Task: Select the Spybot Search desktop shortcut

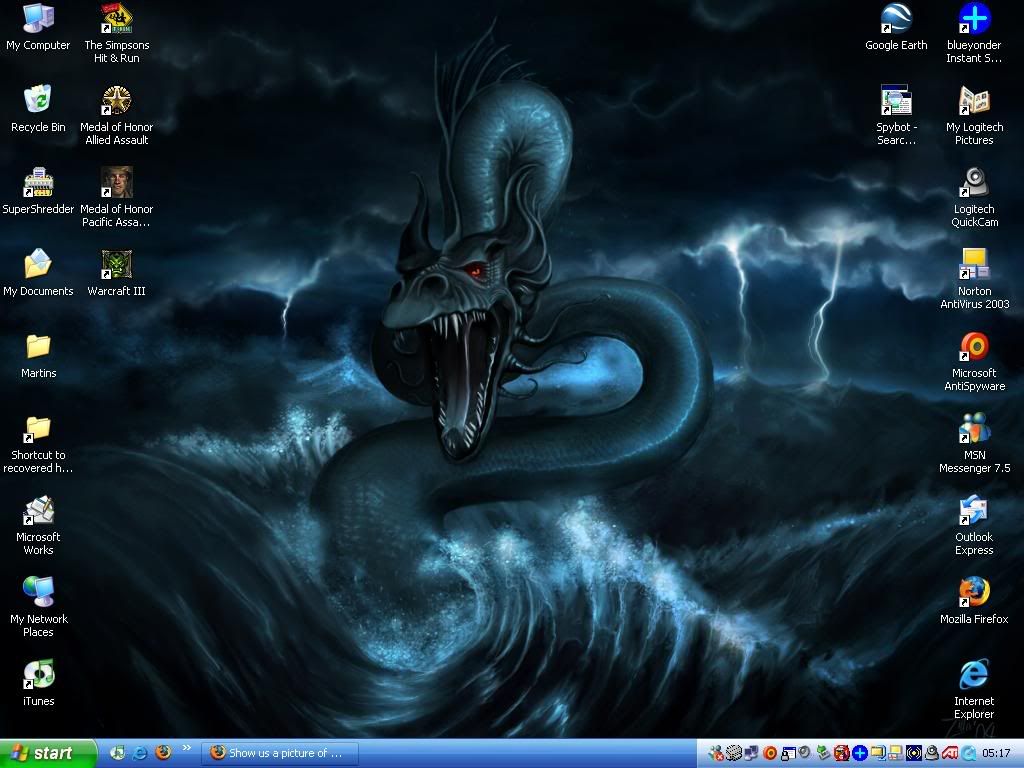Action: click(896, 116)
